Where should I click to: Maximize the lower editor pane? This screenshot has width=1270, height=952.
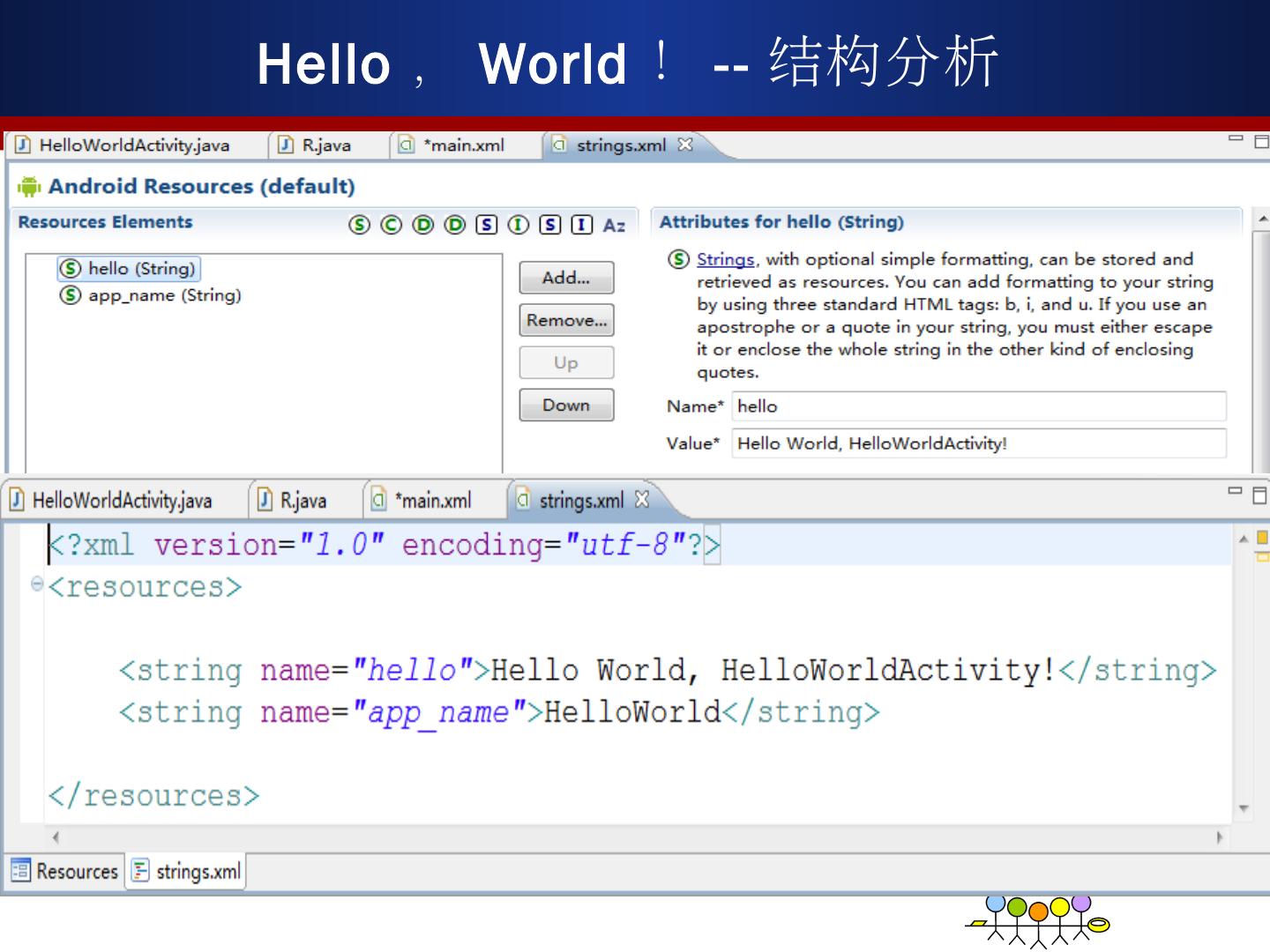tap(1260, 495)
